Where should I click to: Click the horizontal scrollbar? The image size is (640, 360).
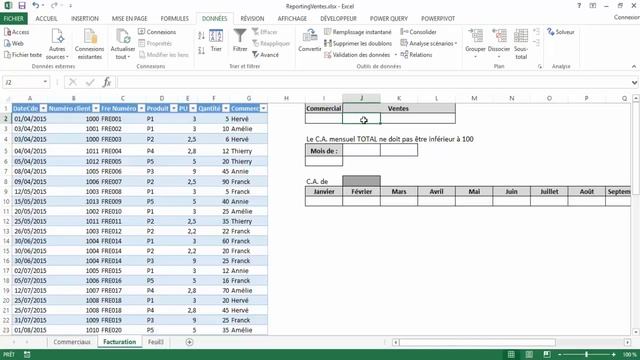point(477,342)
